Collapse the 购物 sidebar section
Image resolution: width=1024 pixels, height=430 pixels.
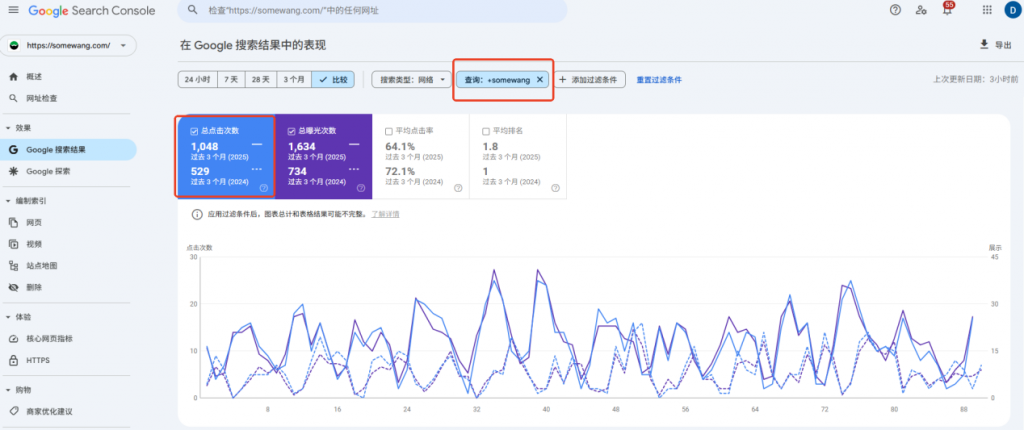coord(8,390)
